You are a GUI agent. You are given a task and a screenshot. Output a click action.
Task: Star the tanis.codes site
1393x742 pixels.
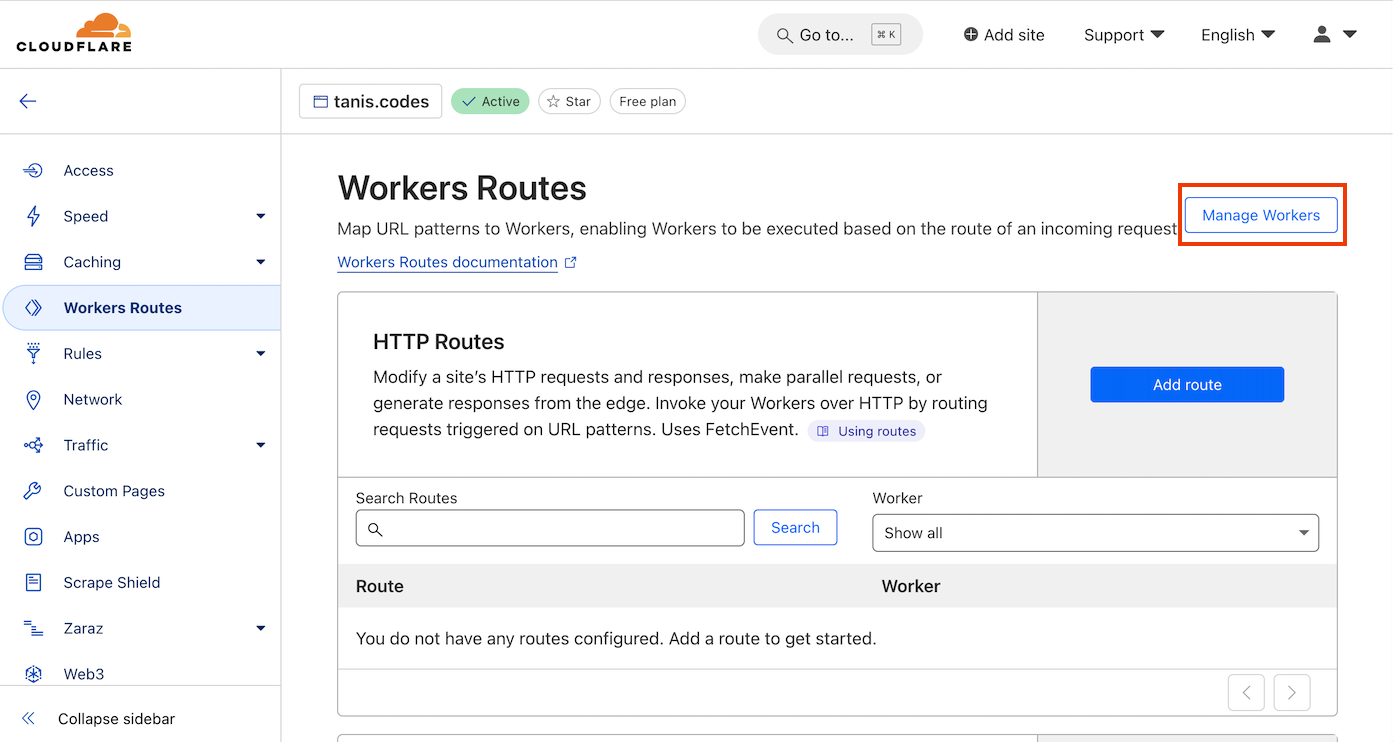point(568,101)
